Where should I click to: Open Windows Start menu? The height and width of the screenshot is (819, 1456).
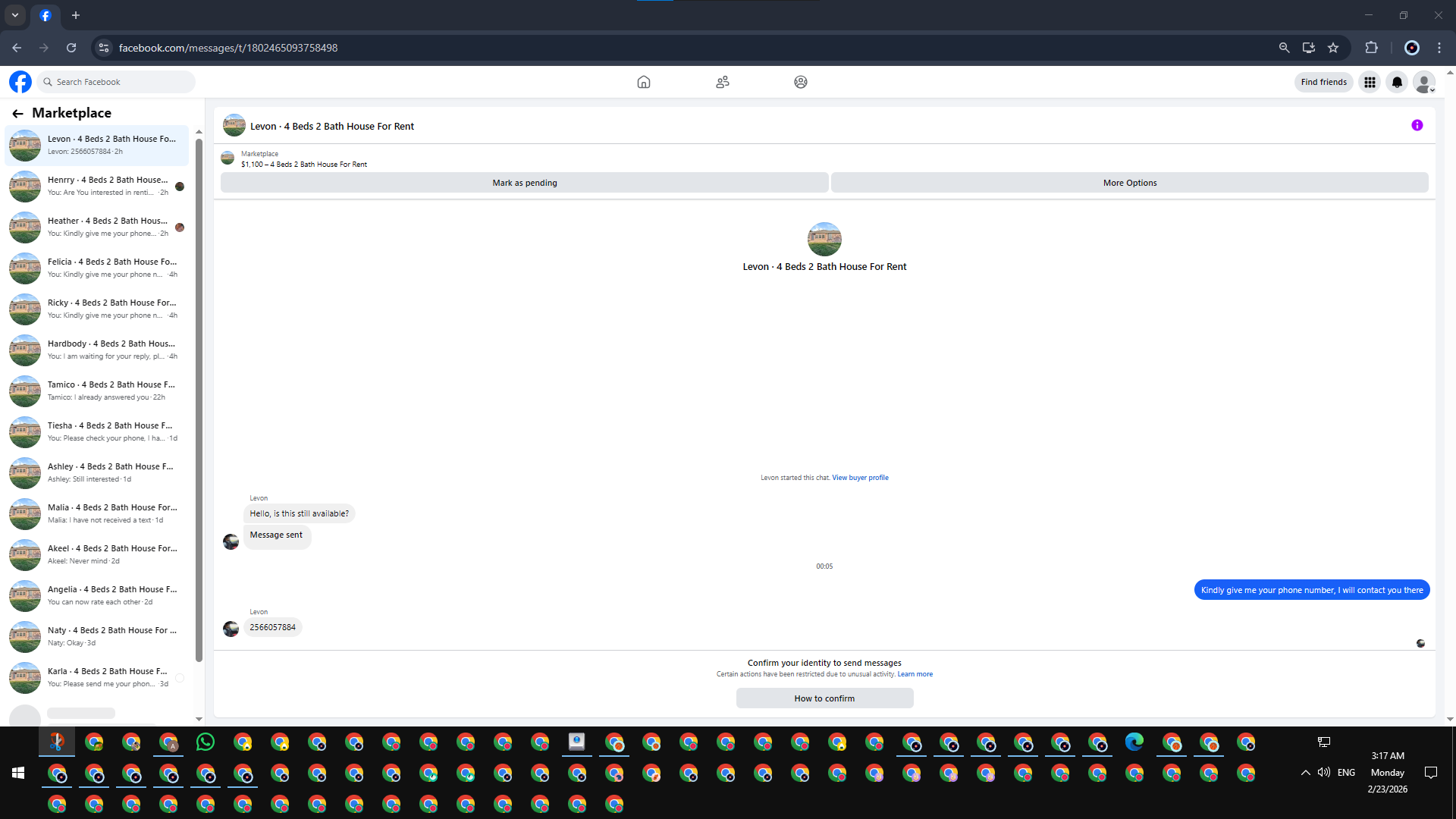tap(18, 773)
